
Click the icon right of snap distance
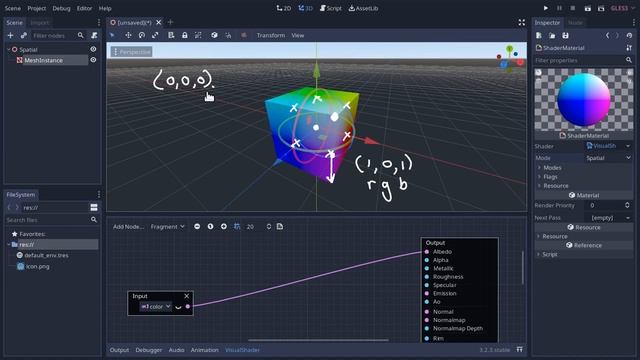280,227
